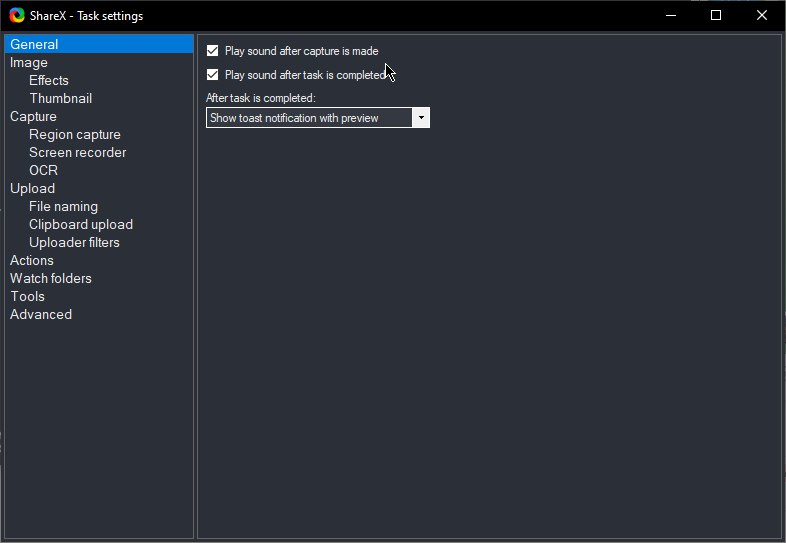
Task: Select the Capture category
Action: [33, 116]
